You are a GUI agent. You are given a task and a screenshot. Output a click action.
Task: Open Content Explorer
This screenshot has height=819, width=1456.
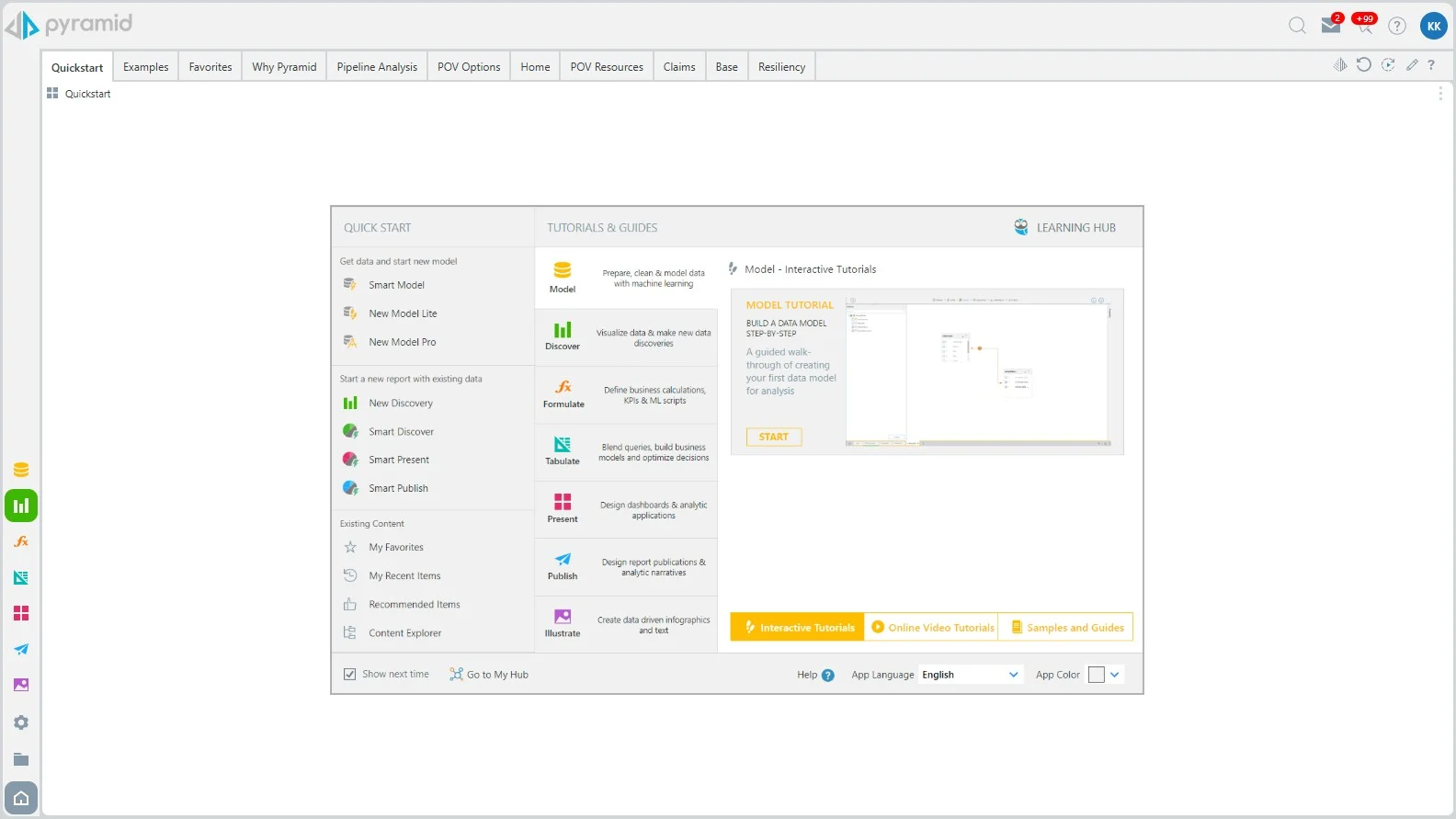404,632
